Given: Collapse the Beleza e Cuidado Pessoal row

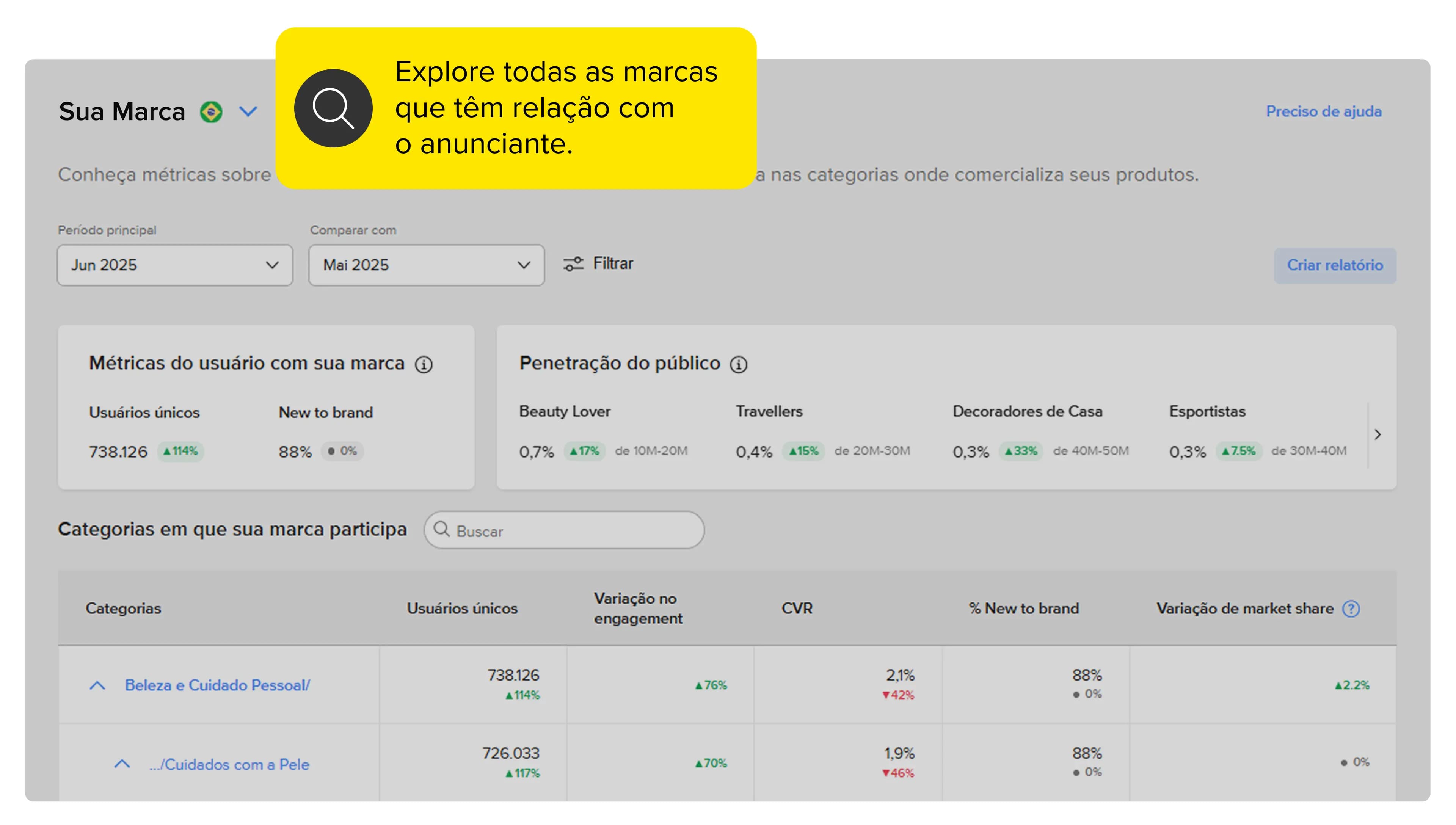Looking at the screenshot, I should point(97,685).
